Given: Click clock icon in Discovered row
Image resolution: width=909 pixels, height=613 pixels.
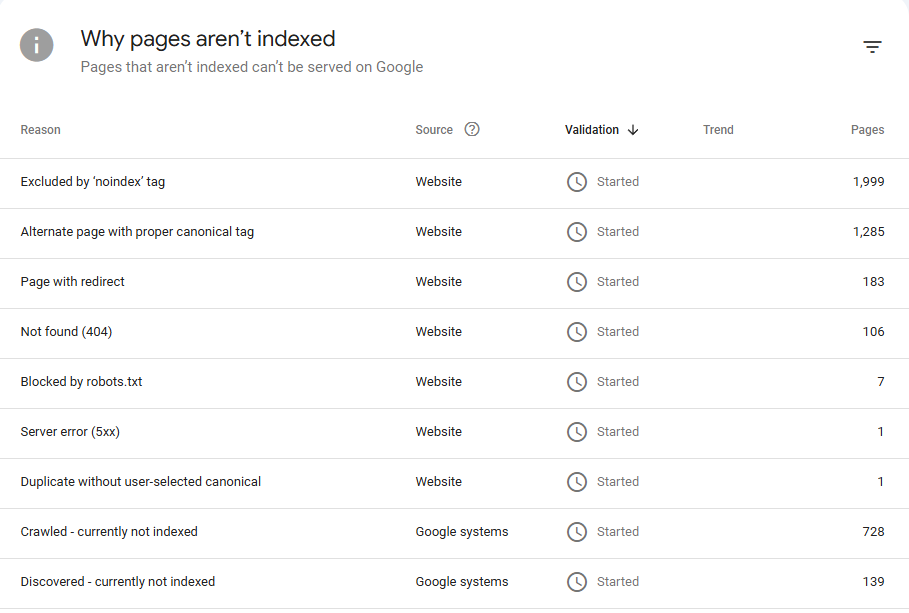Looking at the screenshot, I should point(577,582).
